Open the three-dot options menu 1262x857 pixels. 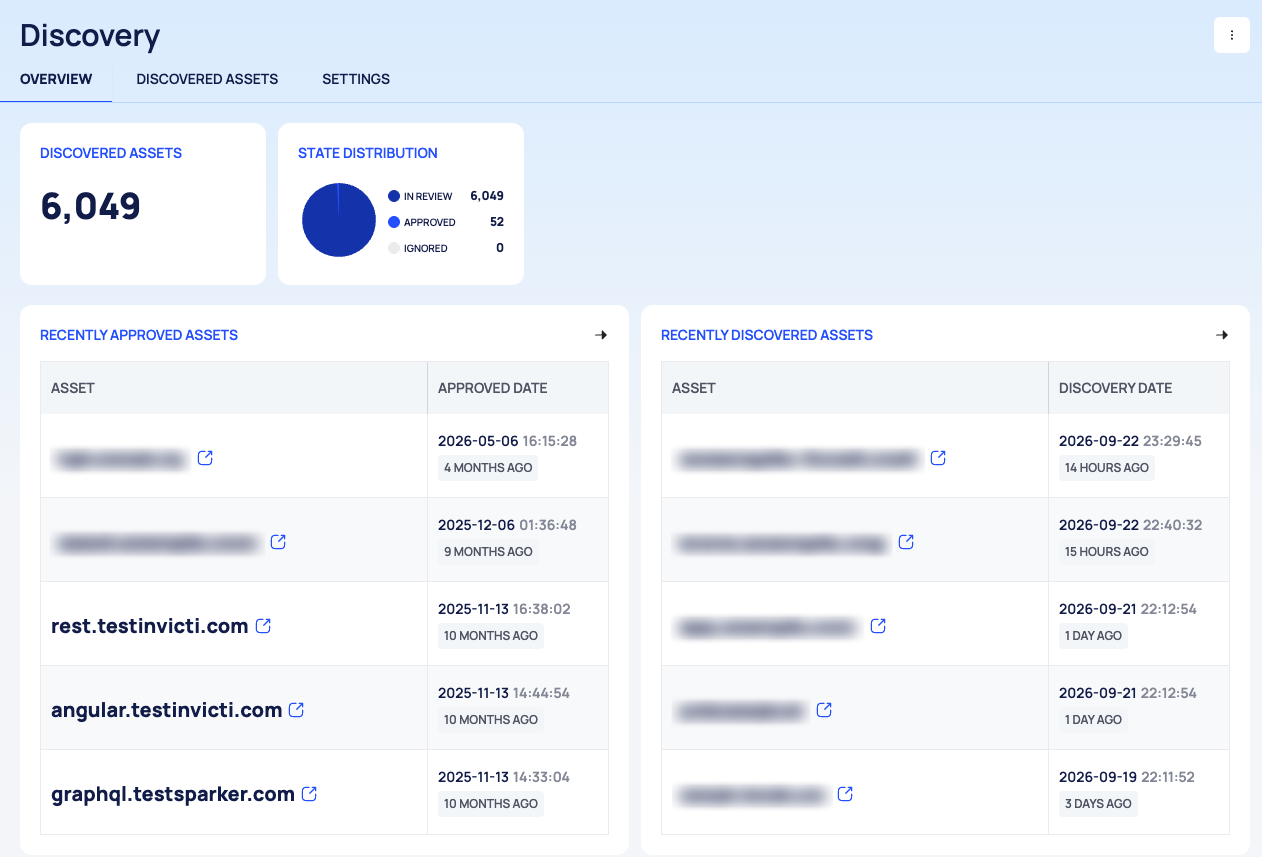[1231, 35]
